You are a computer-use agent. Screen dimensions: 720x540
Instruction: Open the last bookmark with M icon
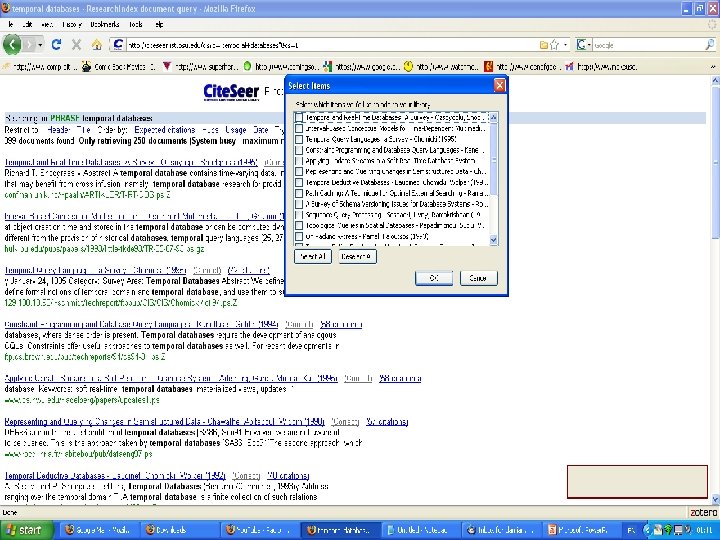(601, 67)
